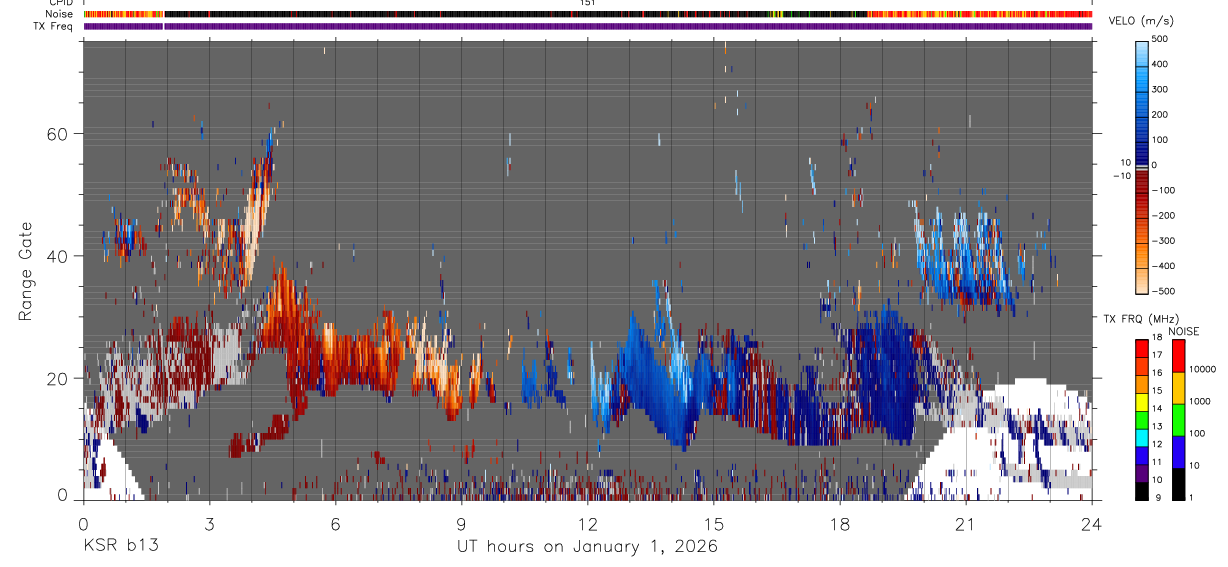This screenshot has height=567, width=1228.
Task: Click the 1 label at NOISE bar bottom
Action: click(1193, 497)
